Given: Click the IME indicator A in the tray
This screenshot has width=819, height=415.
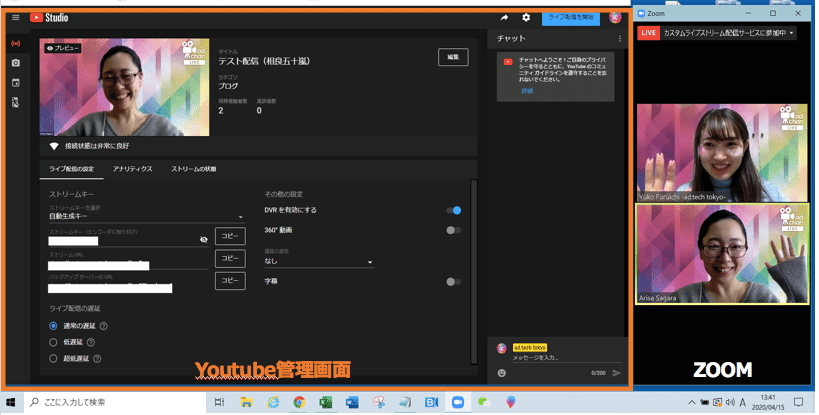Looking at the screenshot, I should [743, 402].
